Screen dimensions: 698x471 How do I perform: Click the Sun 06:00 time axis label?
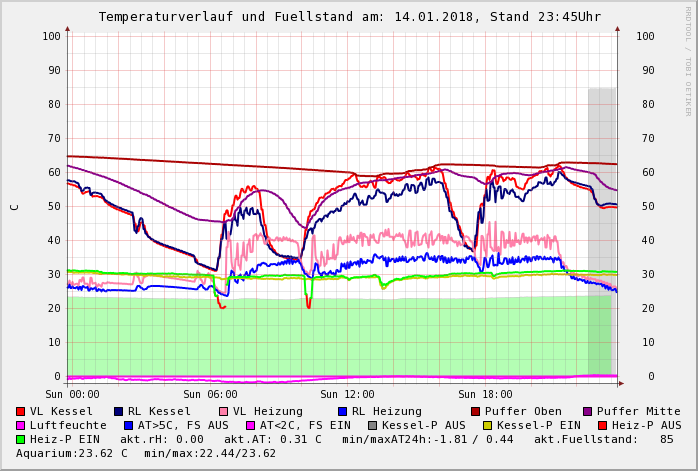210,394
